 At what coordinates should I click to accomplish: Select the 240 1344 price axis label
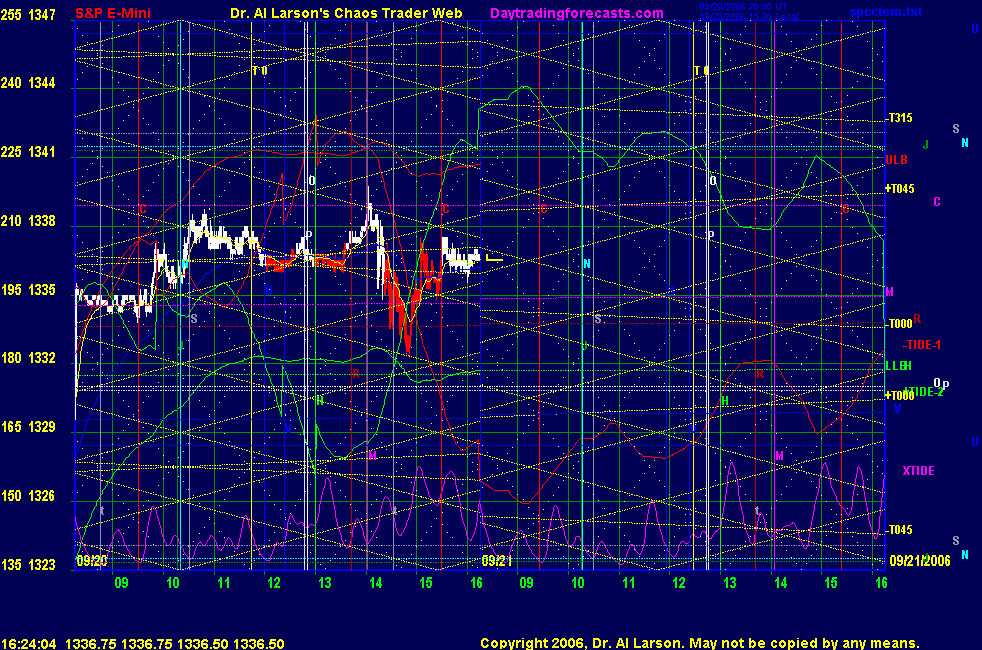pos(28,83)
